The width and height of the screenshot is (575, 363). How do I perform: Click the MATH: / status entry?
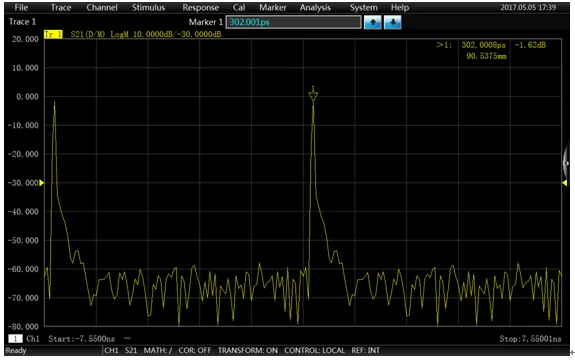coord(158,351)
